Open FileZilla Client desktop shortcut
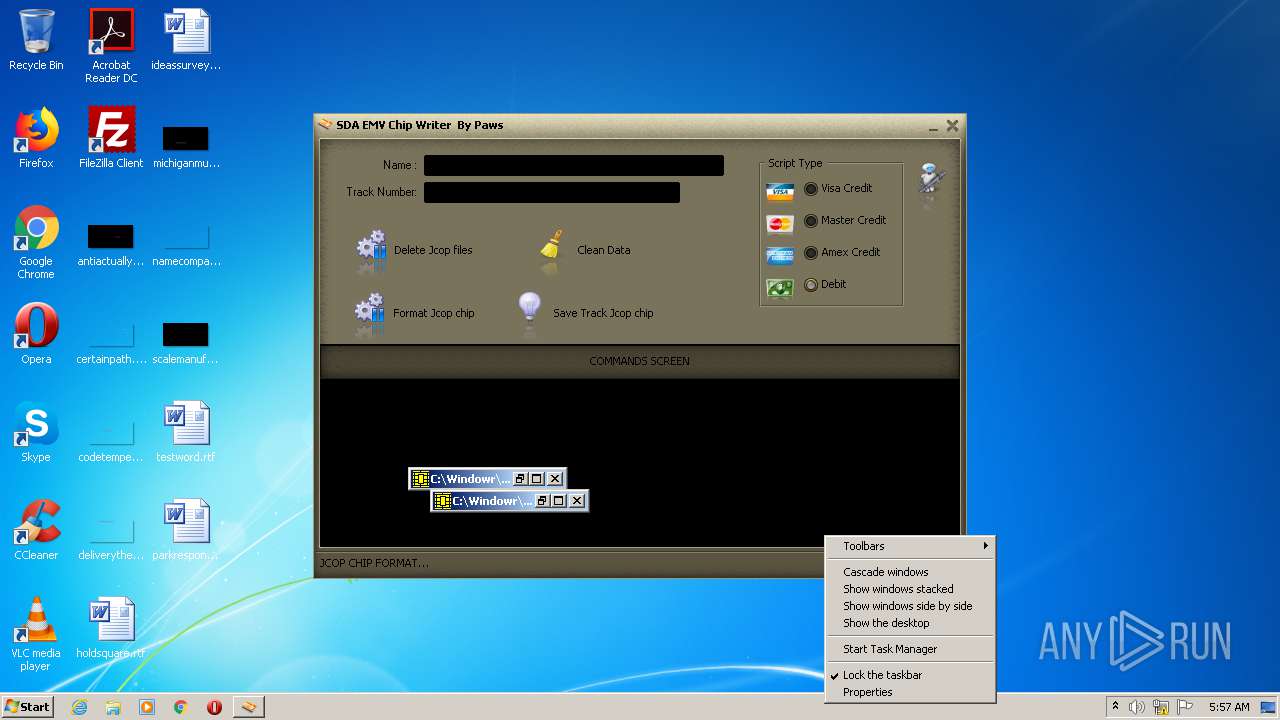This screenshot has height=720, width=1280. click(111, 138)
